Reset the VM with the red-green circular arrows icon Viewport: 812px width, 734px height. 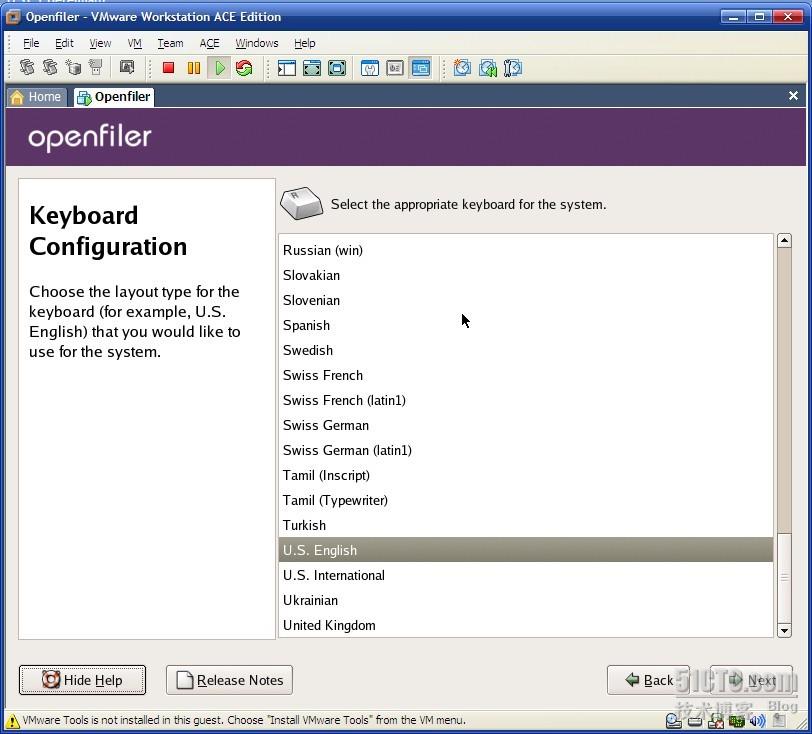(x=244, y=68)
